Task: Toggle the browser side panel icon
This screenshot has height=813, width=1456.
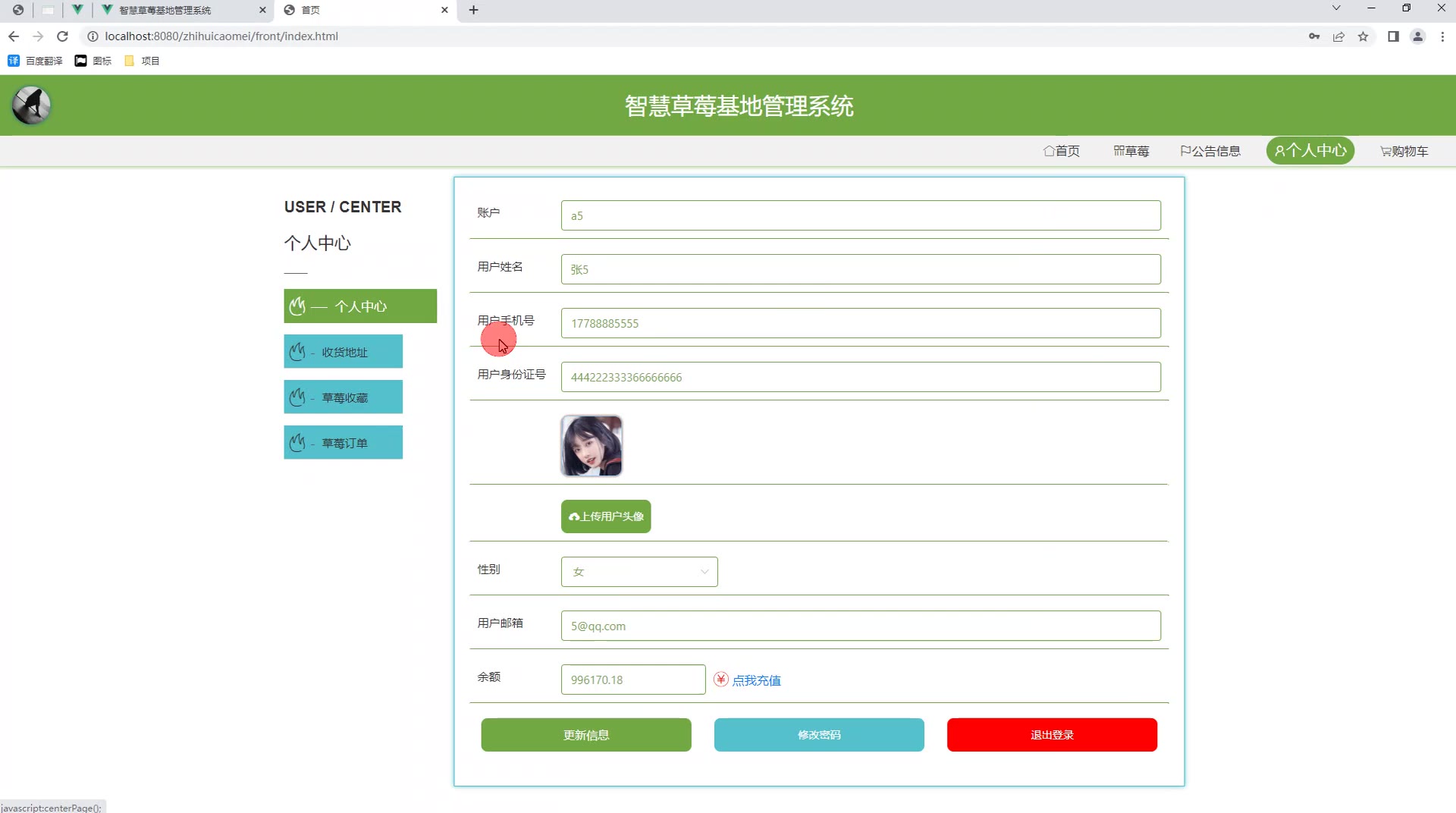Action: (x=1393, y=36)
